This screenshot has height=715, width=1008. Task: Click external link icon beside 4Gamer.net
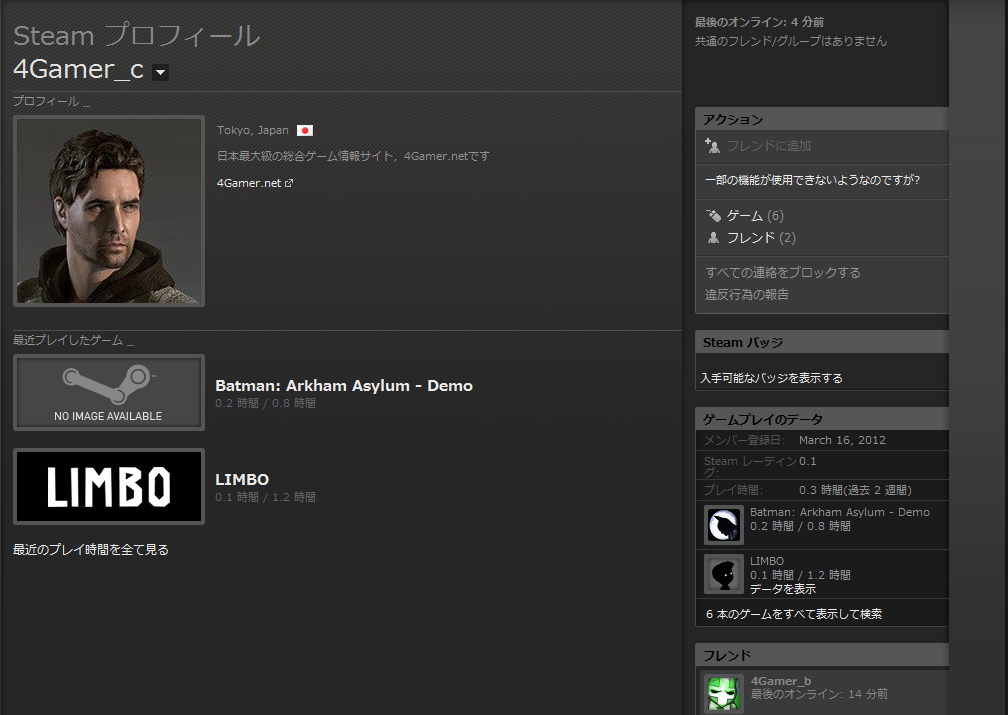click(x=289, y=183)
